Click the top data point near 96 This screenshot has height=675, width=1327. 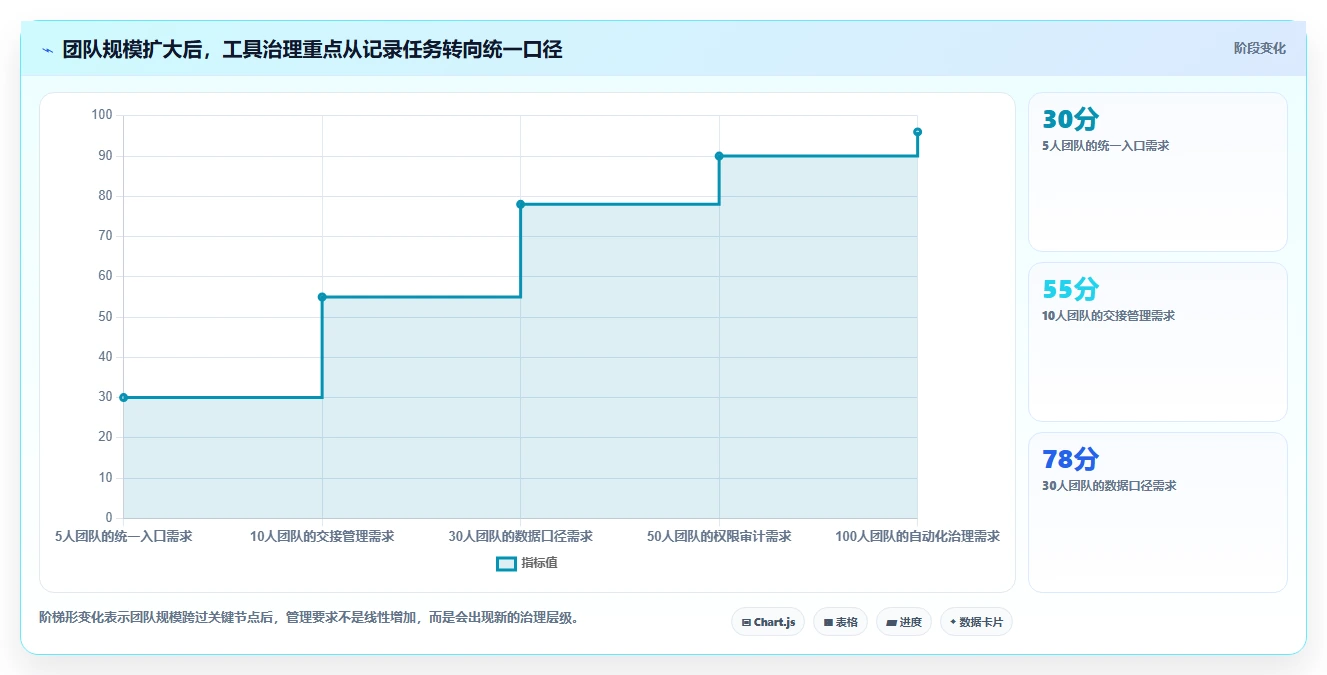coord(917,132)
